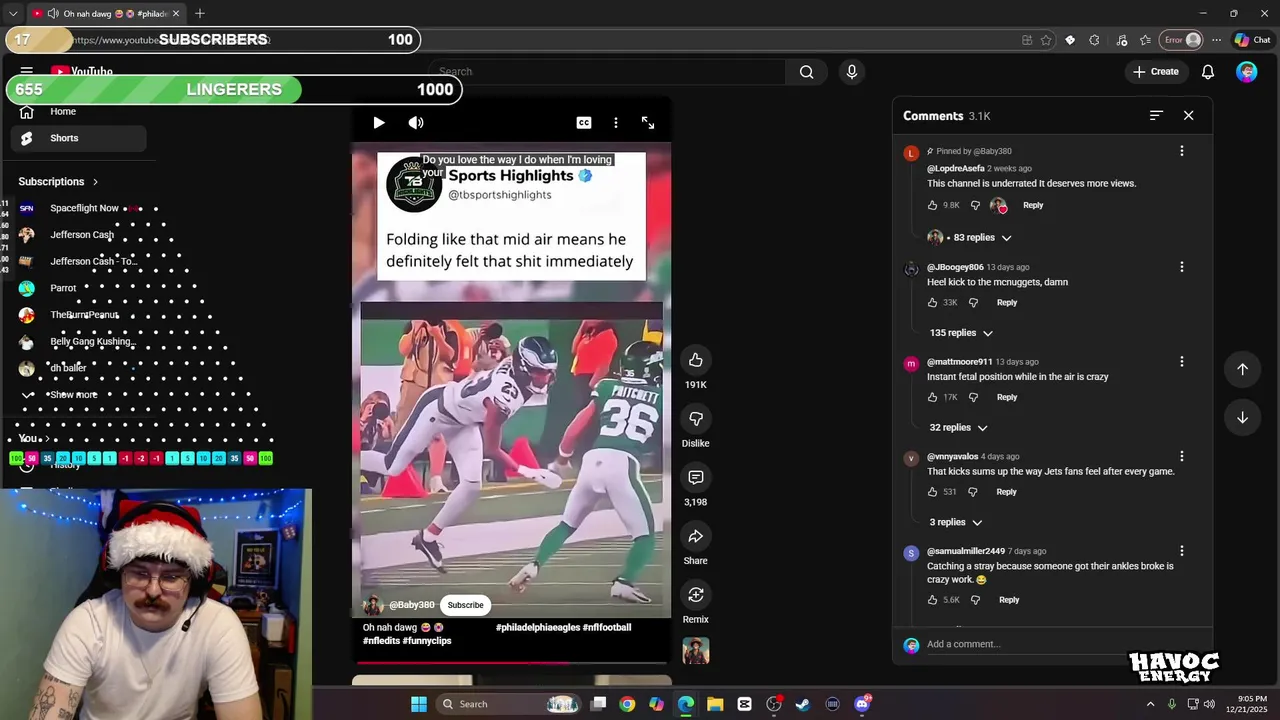The image size is (1280, 720).
Task: Open Shorts in the sidebar
Action: [x=78, y=138]
